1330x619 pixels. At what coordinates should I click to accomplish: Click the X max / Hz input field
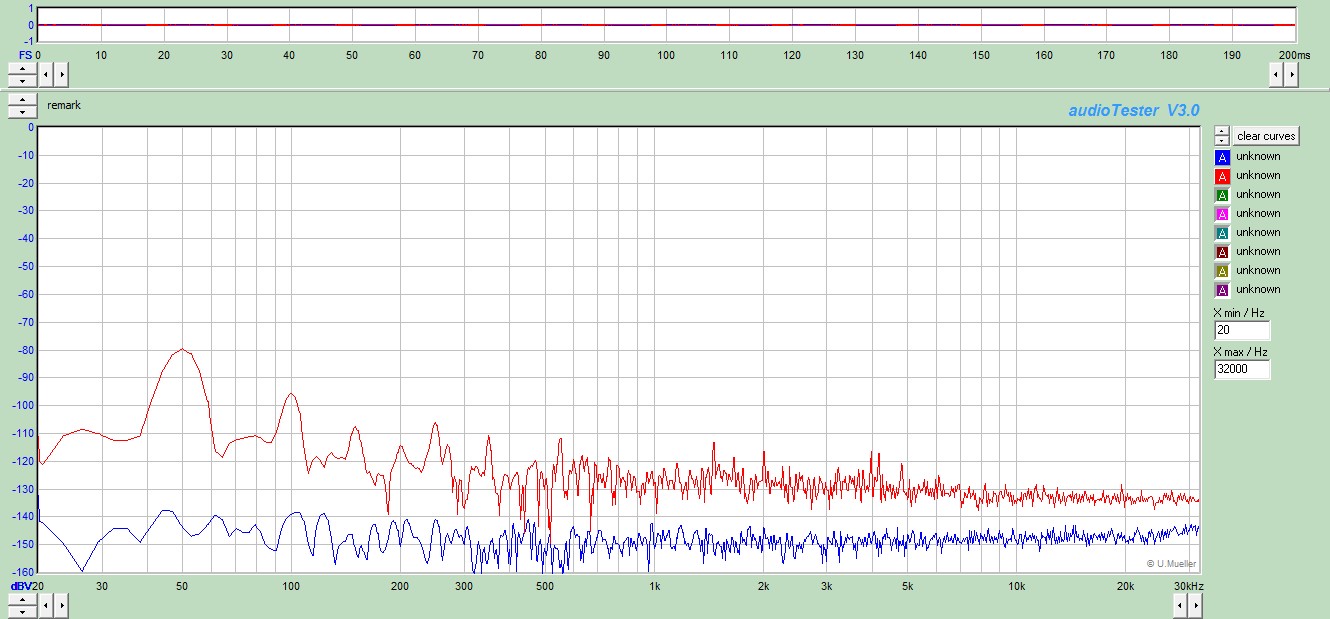(x=1242, y=370)
